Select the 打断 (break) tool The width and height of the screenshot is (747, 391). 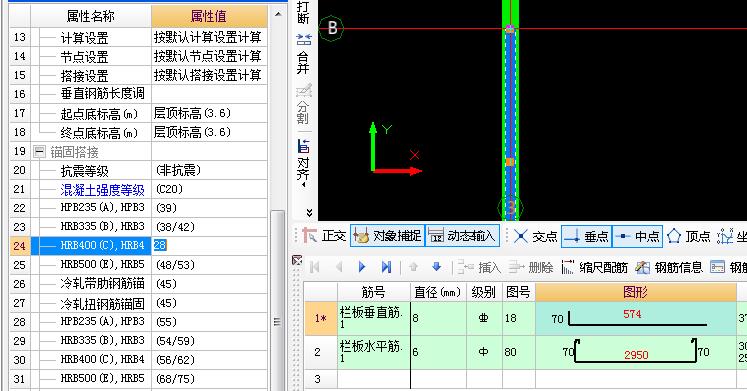click(x=303, y=12)
